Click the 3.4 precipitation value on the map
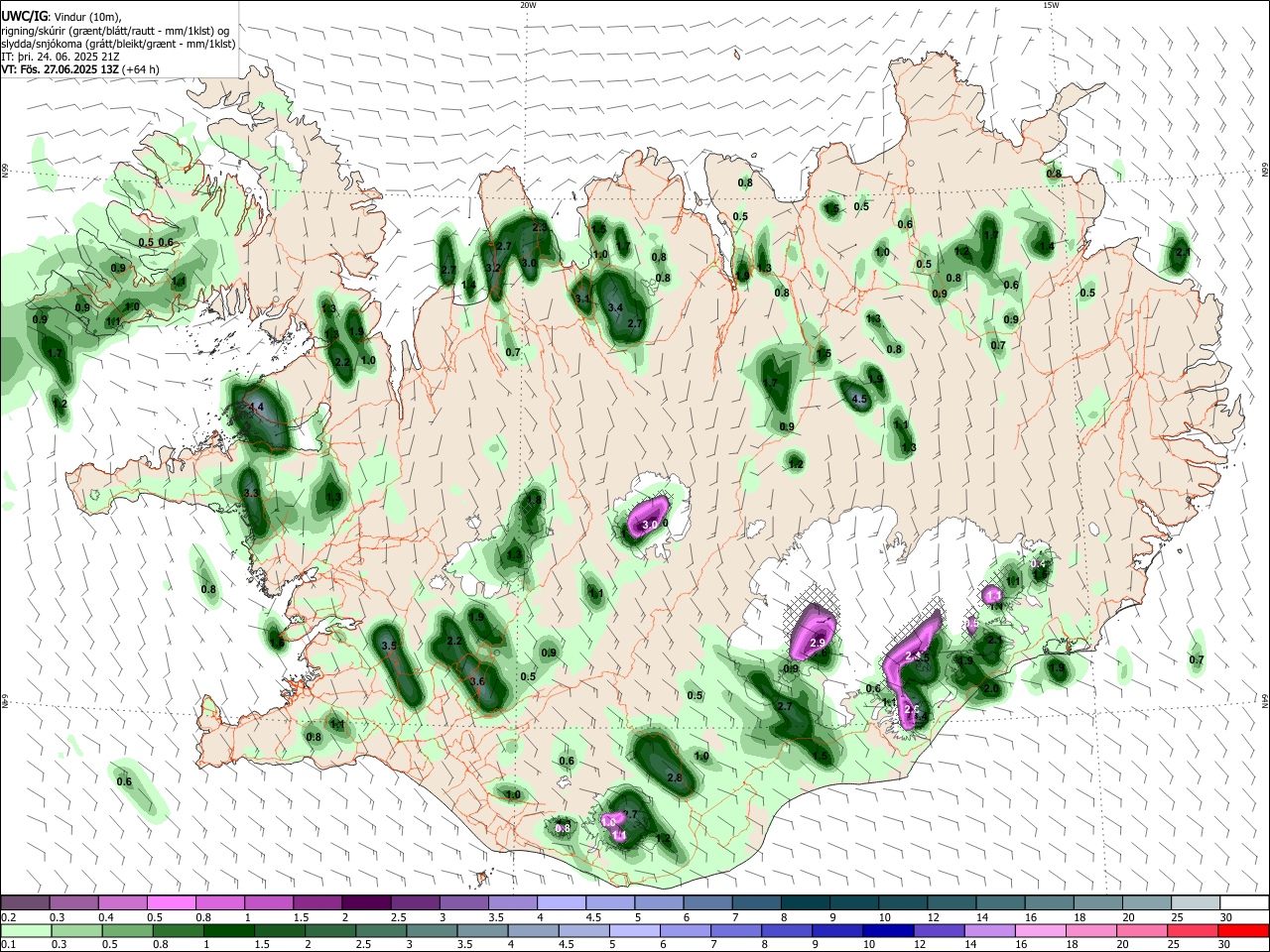This screenshot has width=1270, height=952. click(615, 307)
